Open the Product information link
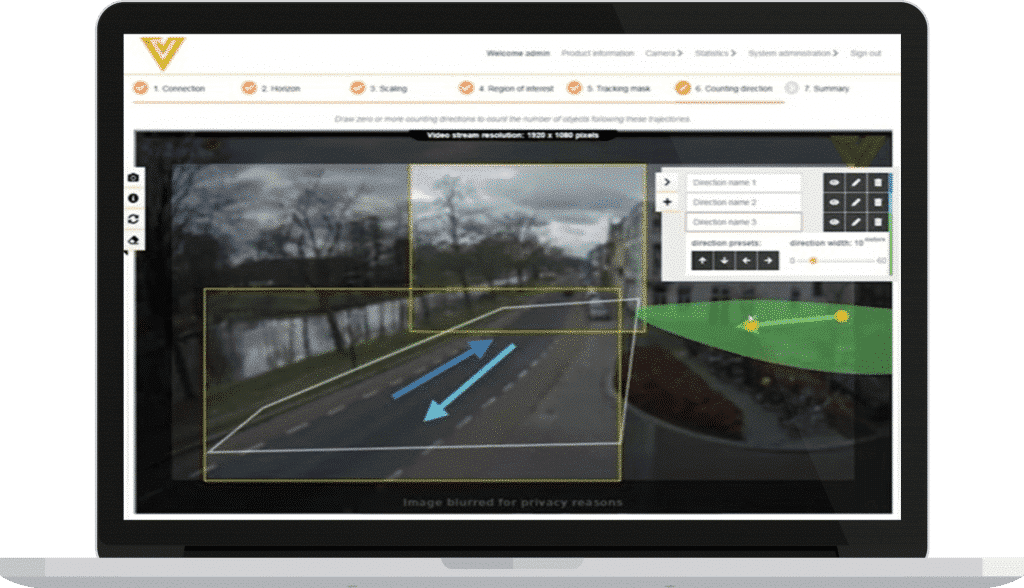This screenshot has height=588, width=1024. pos(597,53)
